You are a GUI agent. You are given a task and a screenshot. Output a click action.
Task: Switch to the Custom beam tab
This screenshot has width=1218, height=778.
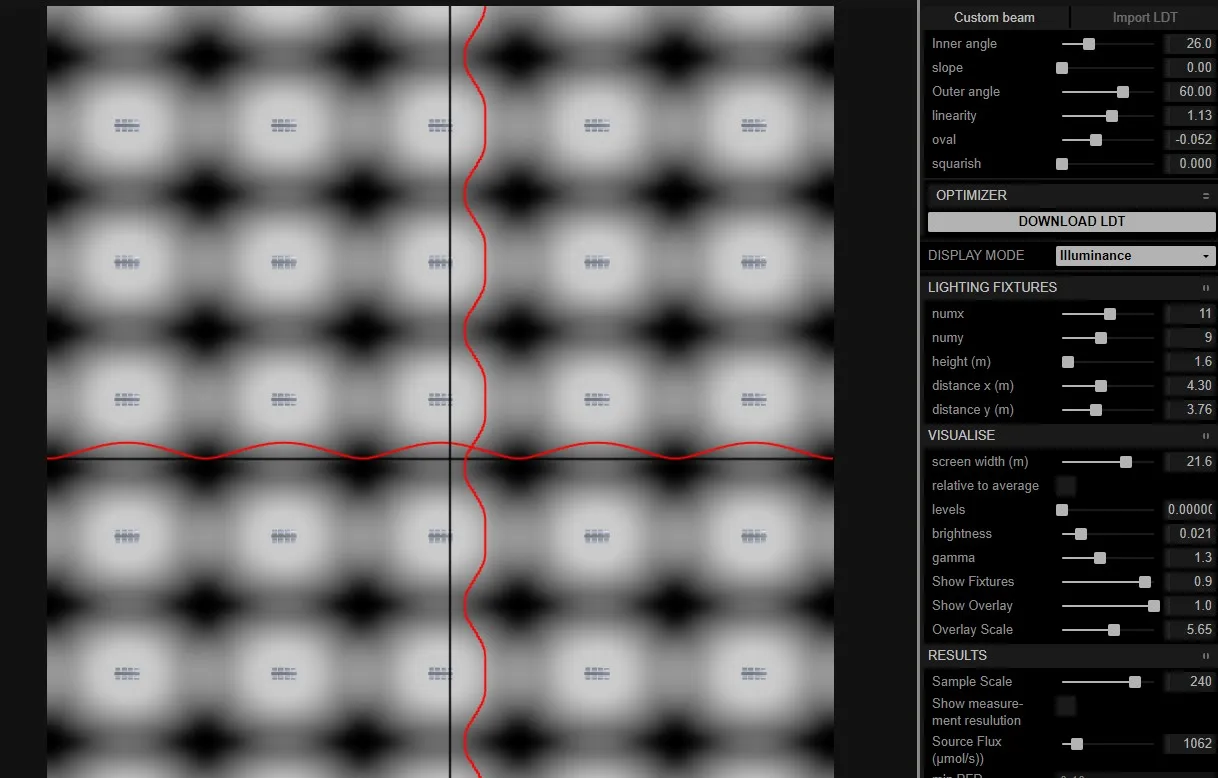coord(994,17)
